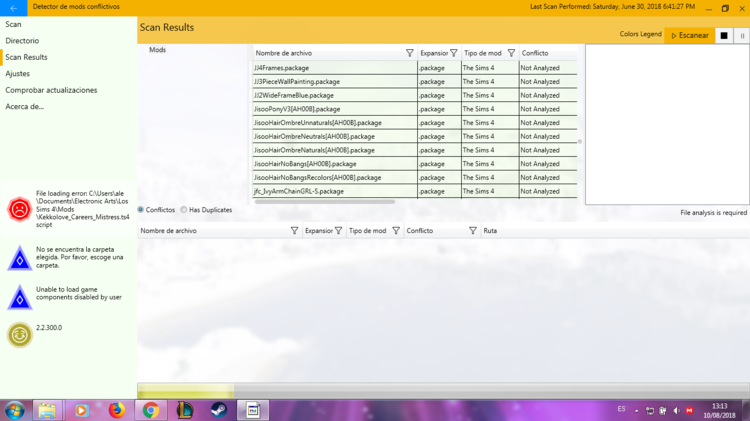Open media player from taskbar
The width and height of the screenshot is (750, 421).
(x=81, y=410)
